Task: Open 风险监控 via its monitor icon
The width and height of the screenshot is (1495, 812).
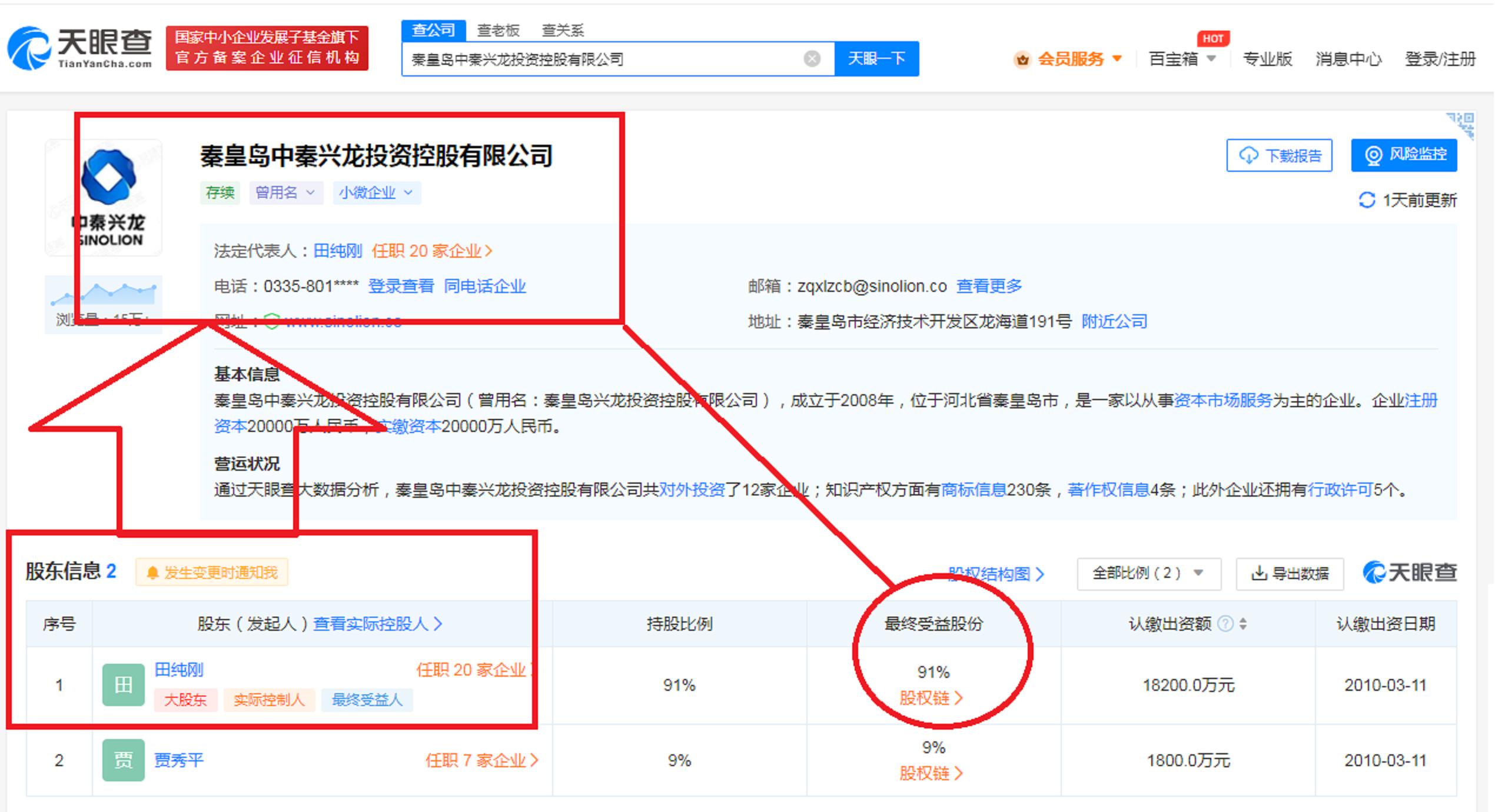Action: 1376,155
